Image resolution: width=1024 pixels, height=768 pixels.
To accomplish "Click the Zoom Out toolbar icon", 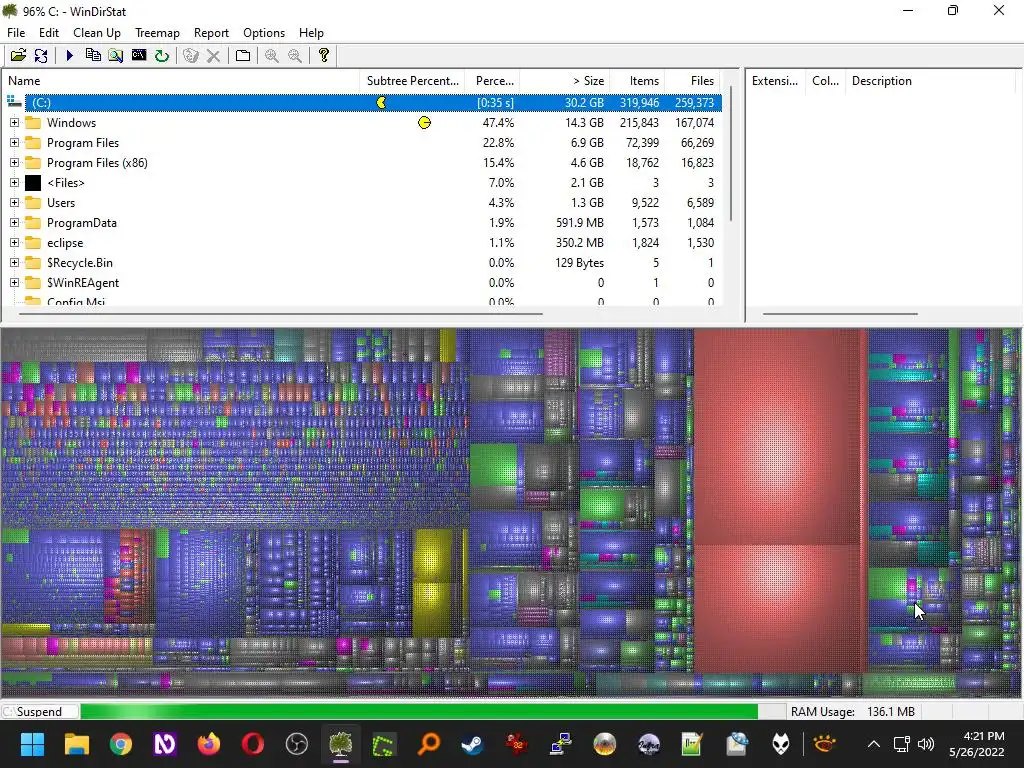I will coord(295,56).
